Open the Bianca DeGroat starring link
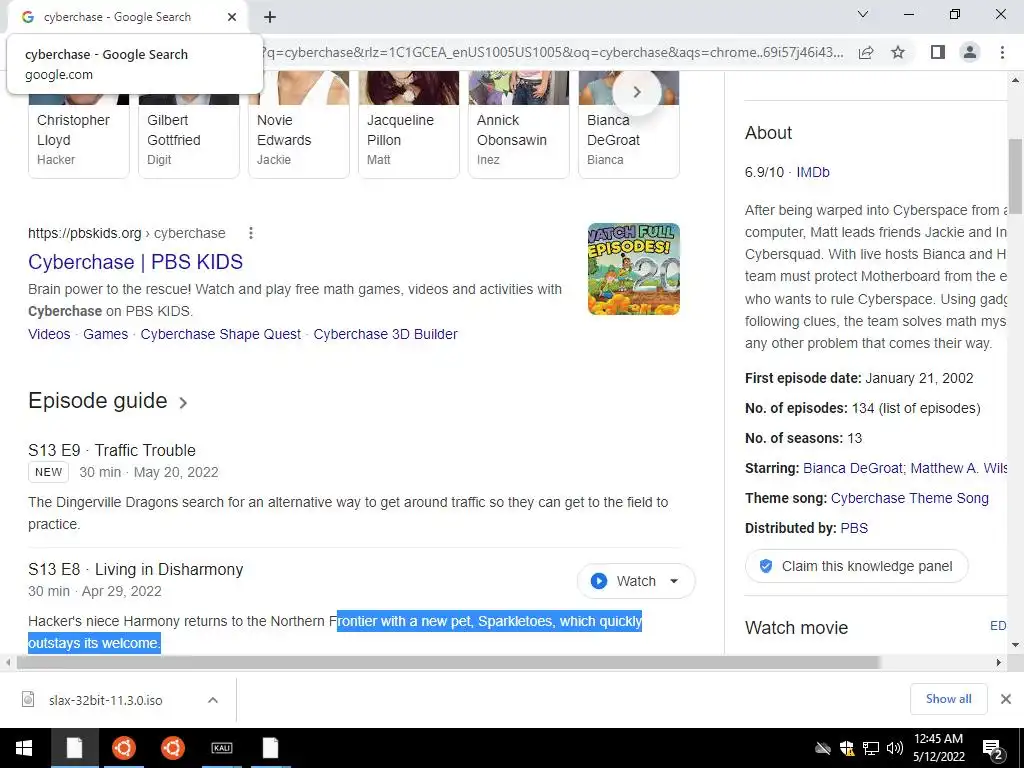1024x768 pixels. (x=853, y=468)
